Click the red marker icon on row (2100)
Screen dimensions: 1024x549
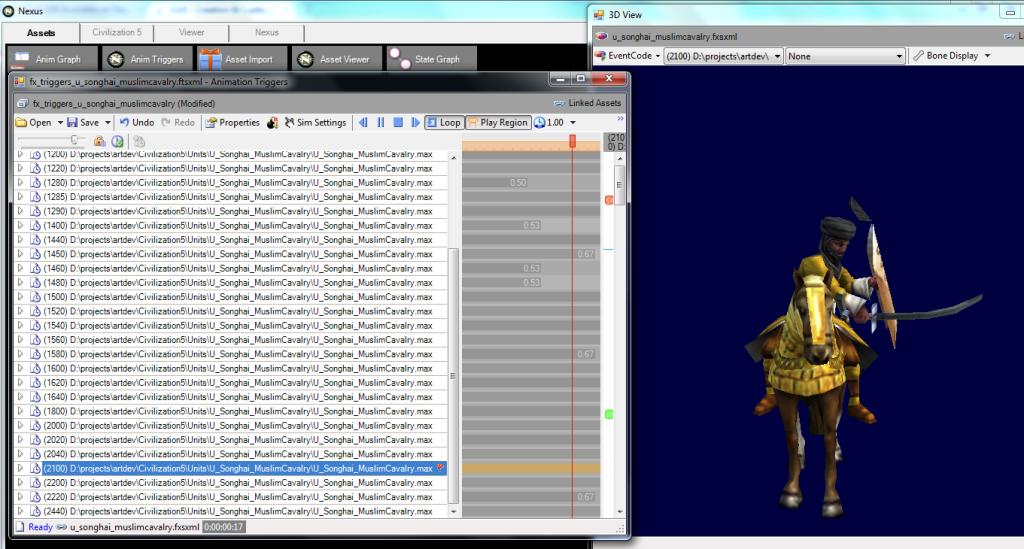click(440, 467)
